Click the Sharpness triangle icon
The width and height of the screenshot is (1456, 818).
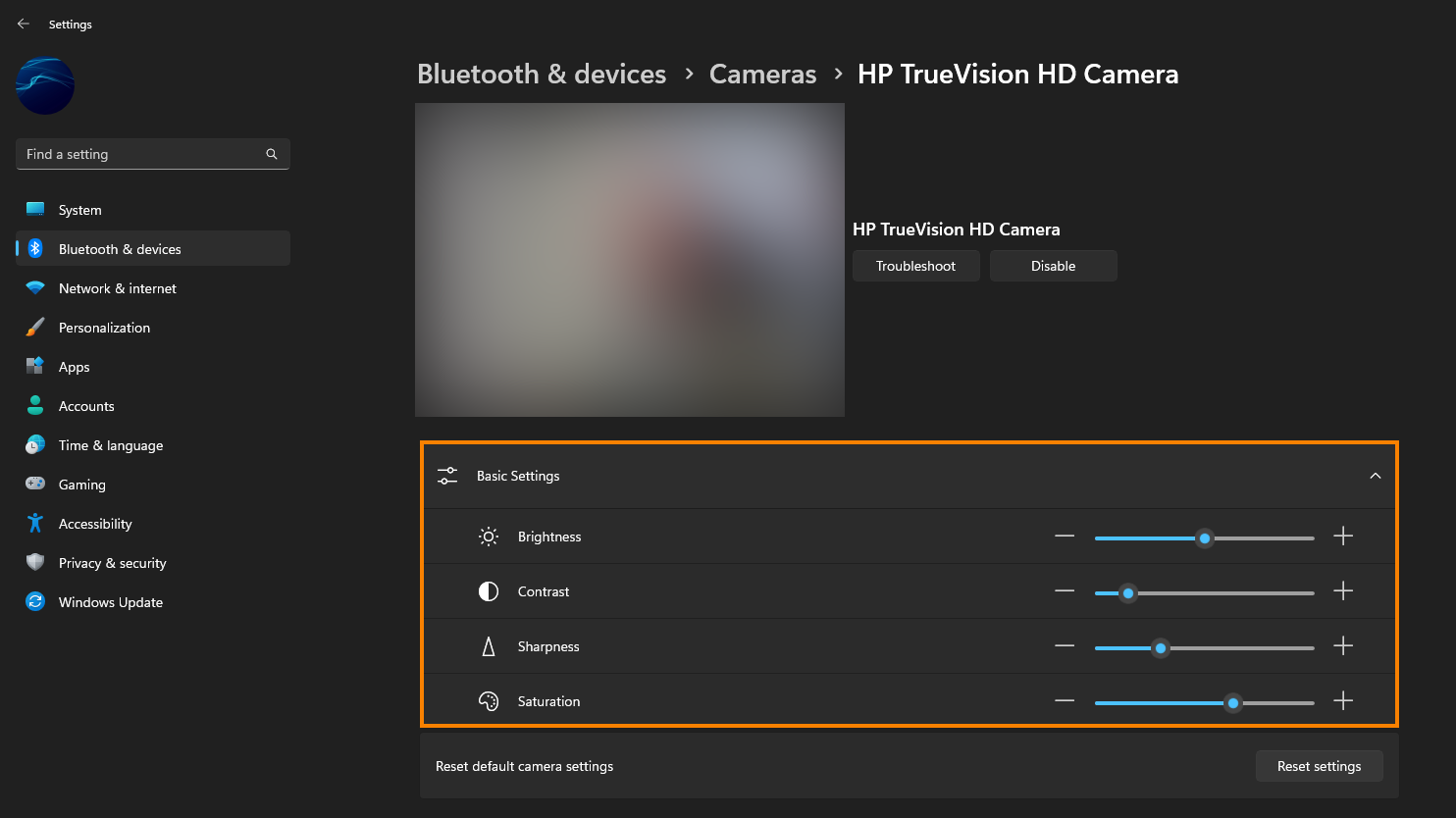[x=489, y=646]
